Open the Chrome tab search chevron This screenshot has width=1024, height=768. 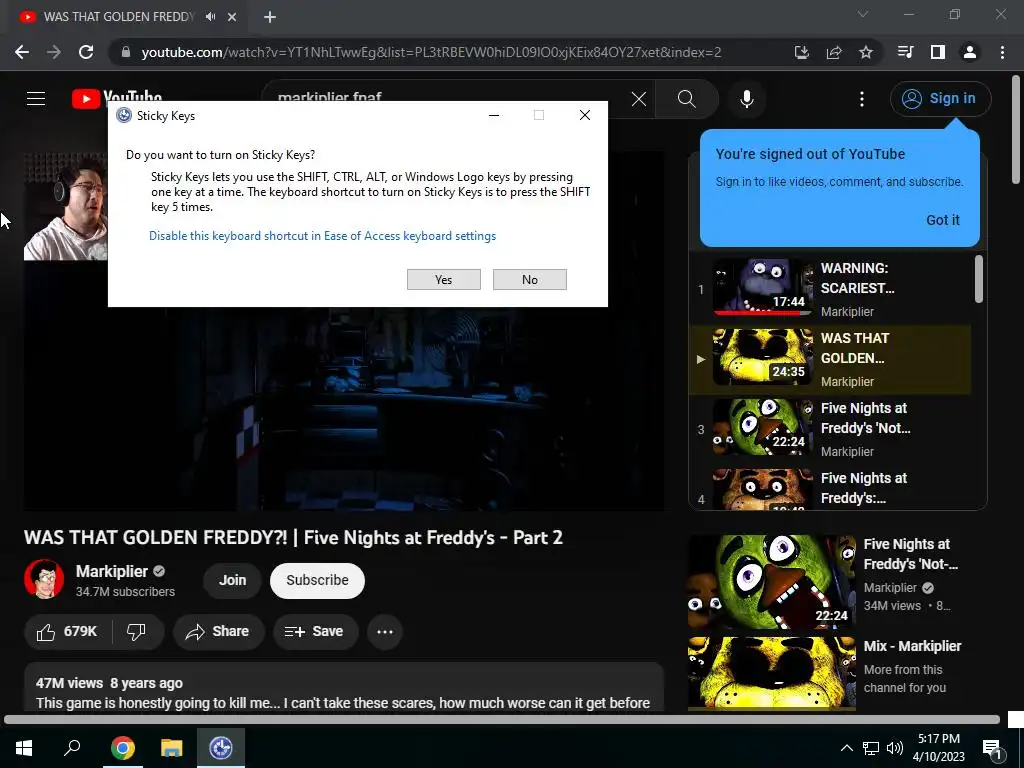point(863,14)
